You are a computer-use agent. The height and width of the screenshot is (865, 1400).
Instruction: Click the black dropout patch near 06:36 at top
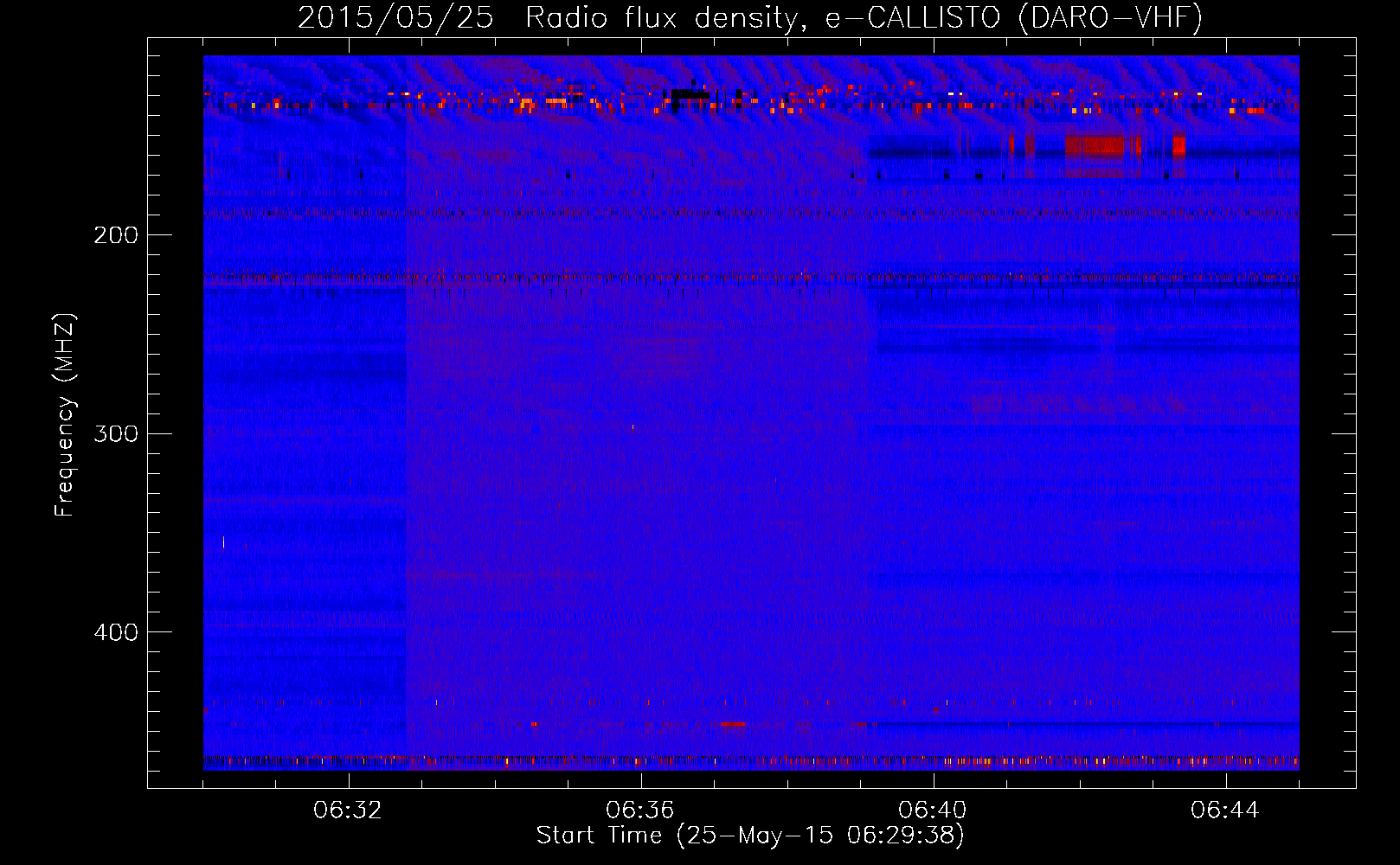(x=690, y=93)
